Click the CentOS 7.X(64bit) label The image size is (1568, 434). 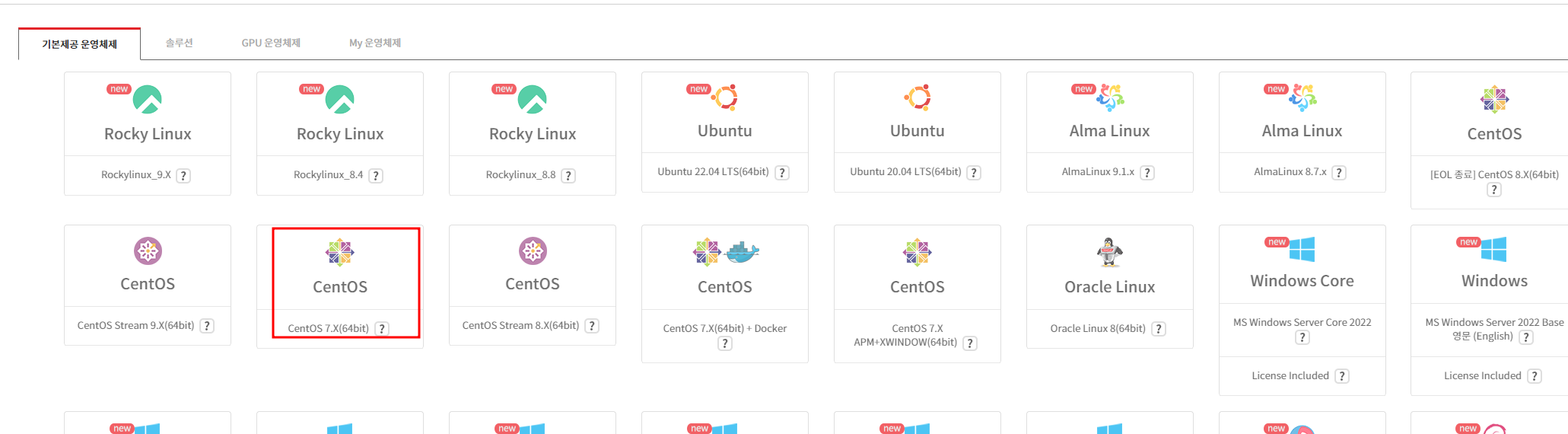click(328, 329)
